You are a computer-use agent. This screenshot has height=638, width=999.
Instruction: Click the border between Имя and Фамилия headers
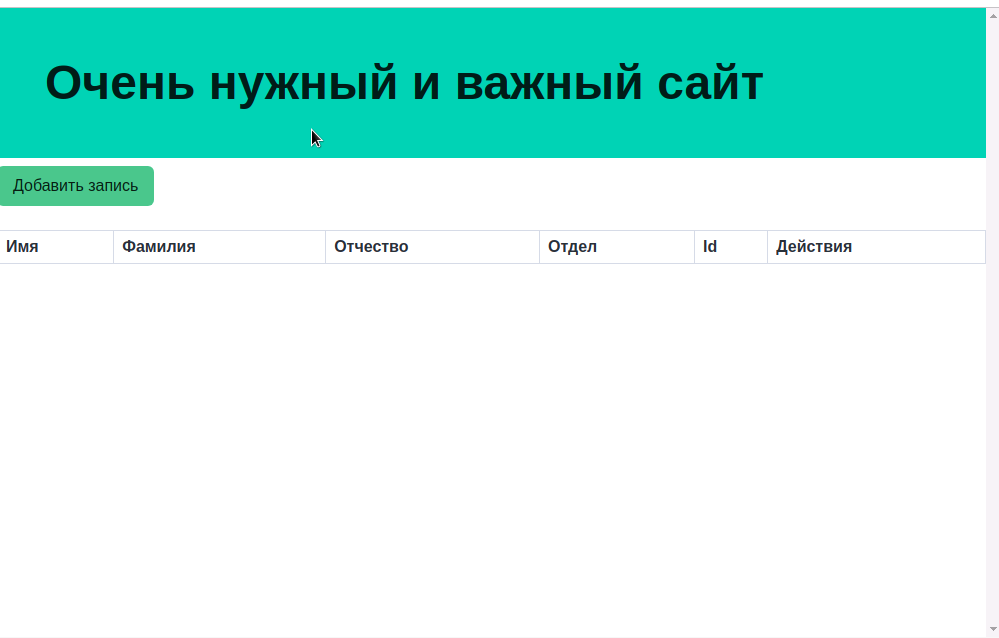tap(114, 246)
